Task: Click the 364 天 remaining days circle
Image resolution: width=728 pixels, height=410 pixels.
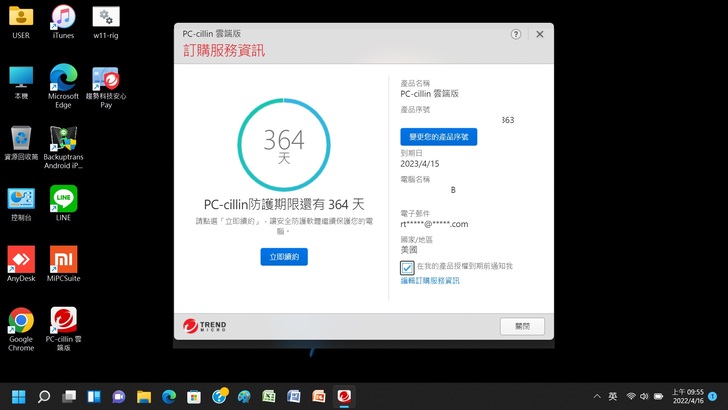Action: click(x=284, y=145)
